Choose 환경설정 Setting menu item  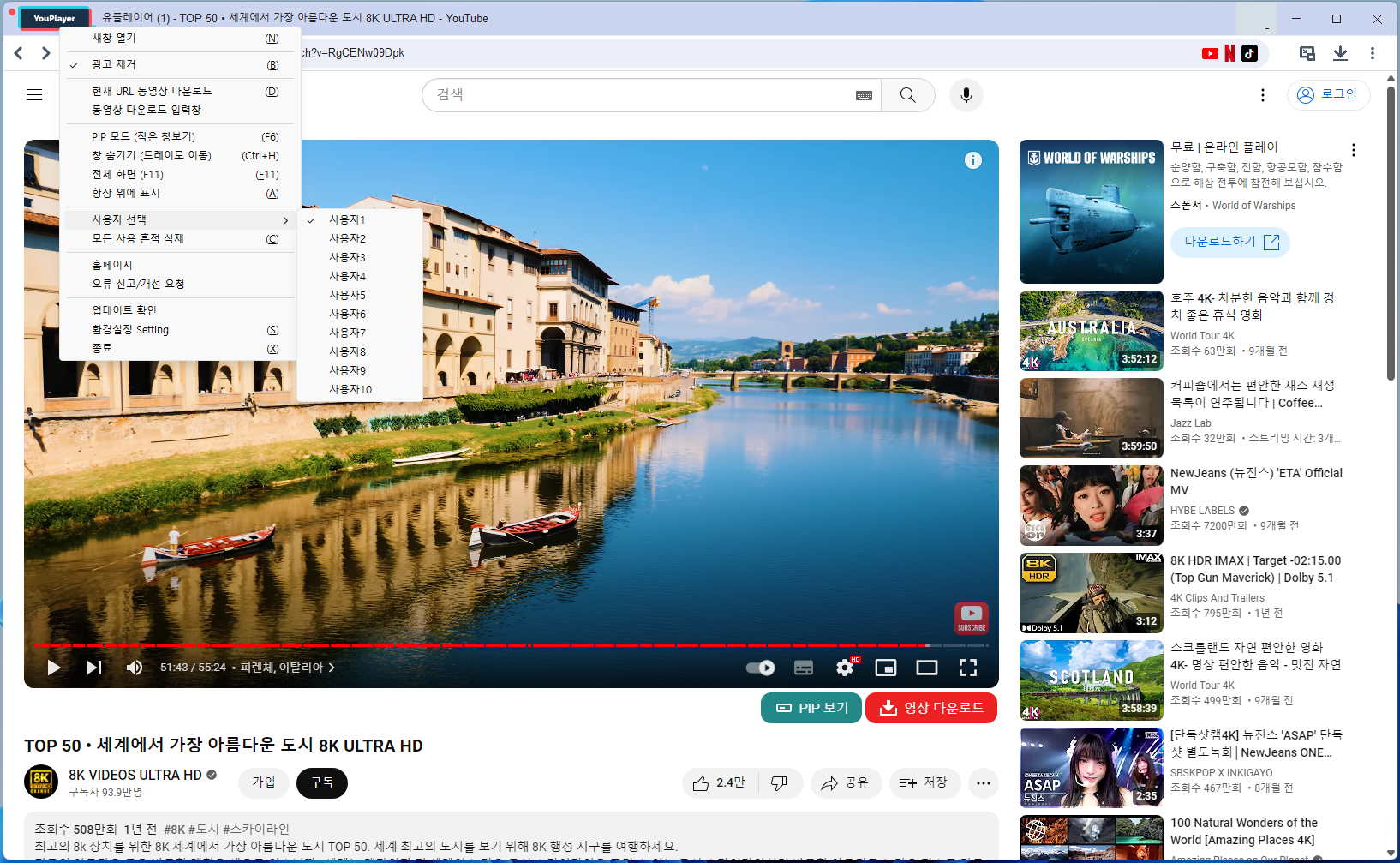coord(130,330)
